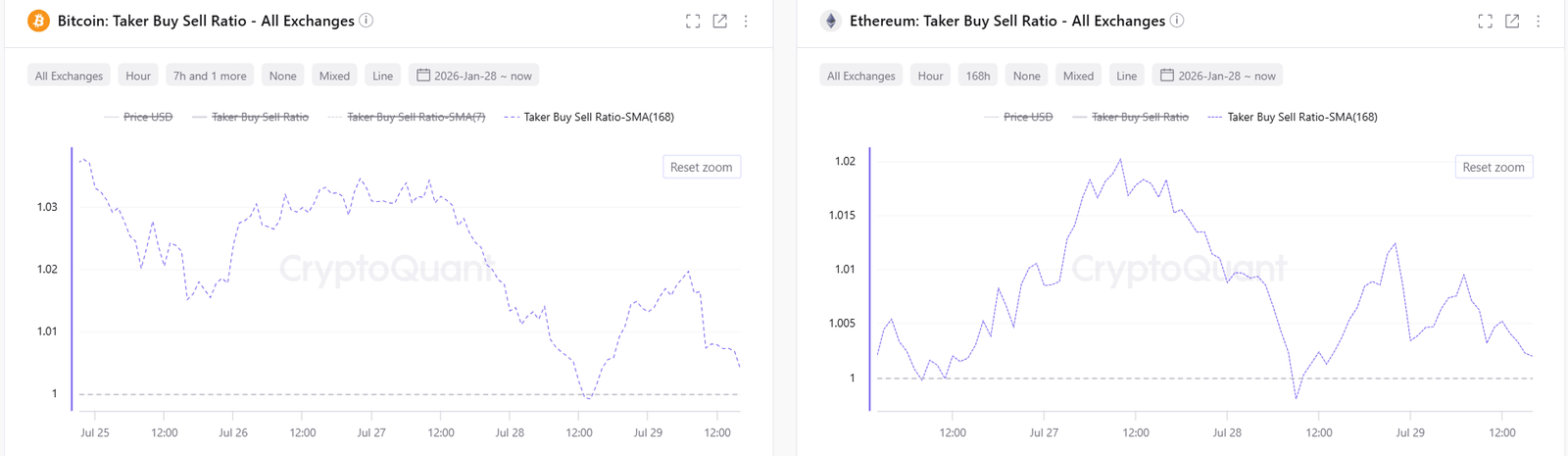Toggle SMA(168) series on Ethereum chart

tap(1293, 117)
